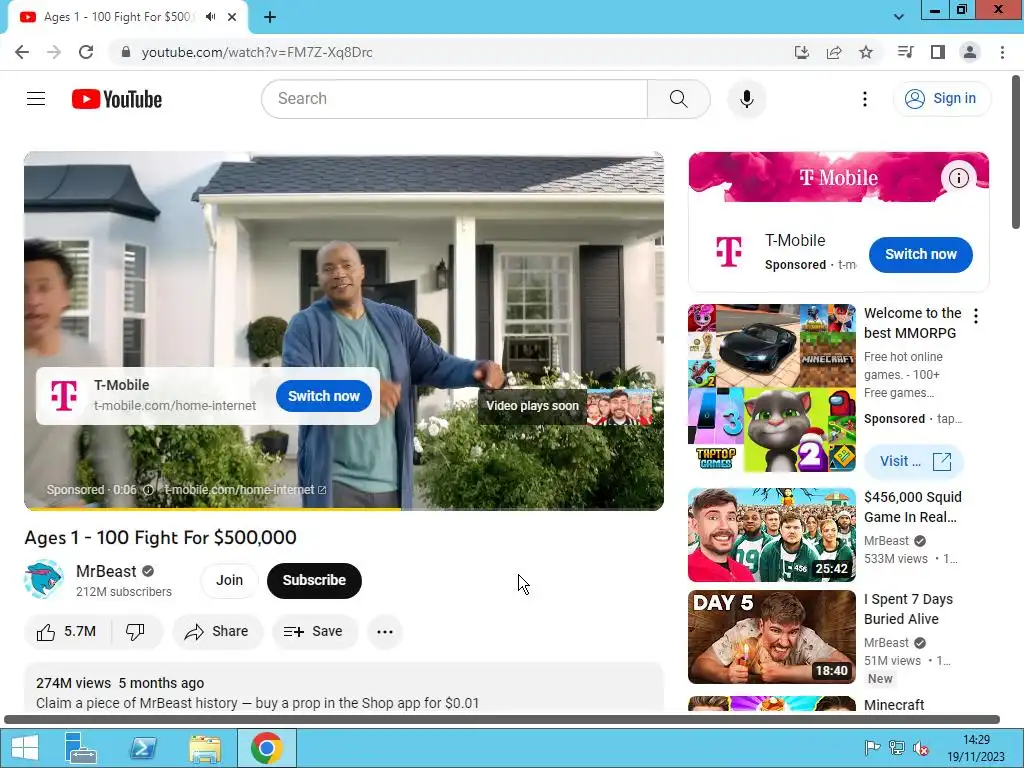Like the video with thumbs up

tap(67, 632)
